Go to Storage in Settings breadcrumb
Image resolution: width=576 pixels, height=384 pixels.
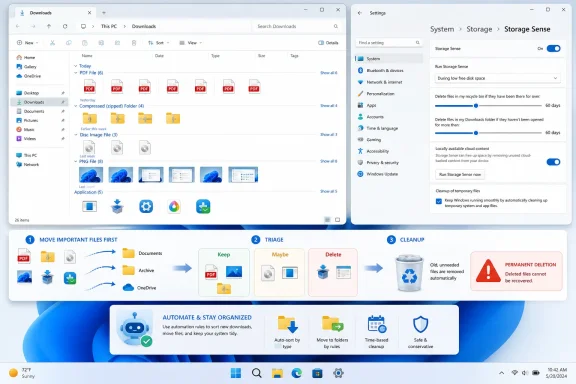[x=479, y=29]
